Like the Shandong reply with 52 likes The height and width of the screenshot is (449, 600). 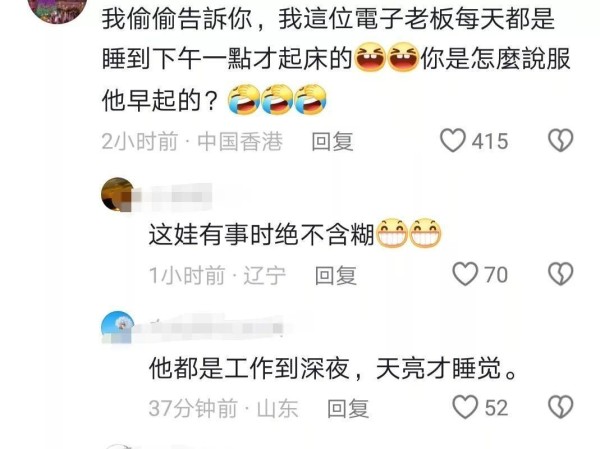point(465,407)
